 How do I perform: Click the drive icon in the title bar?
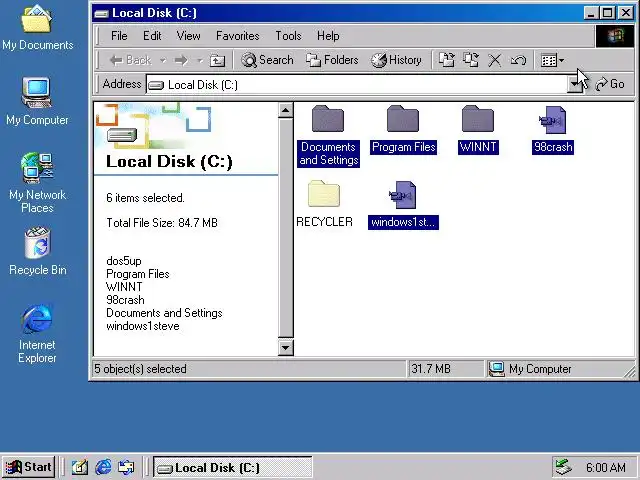(101, 14)
